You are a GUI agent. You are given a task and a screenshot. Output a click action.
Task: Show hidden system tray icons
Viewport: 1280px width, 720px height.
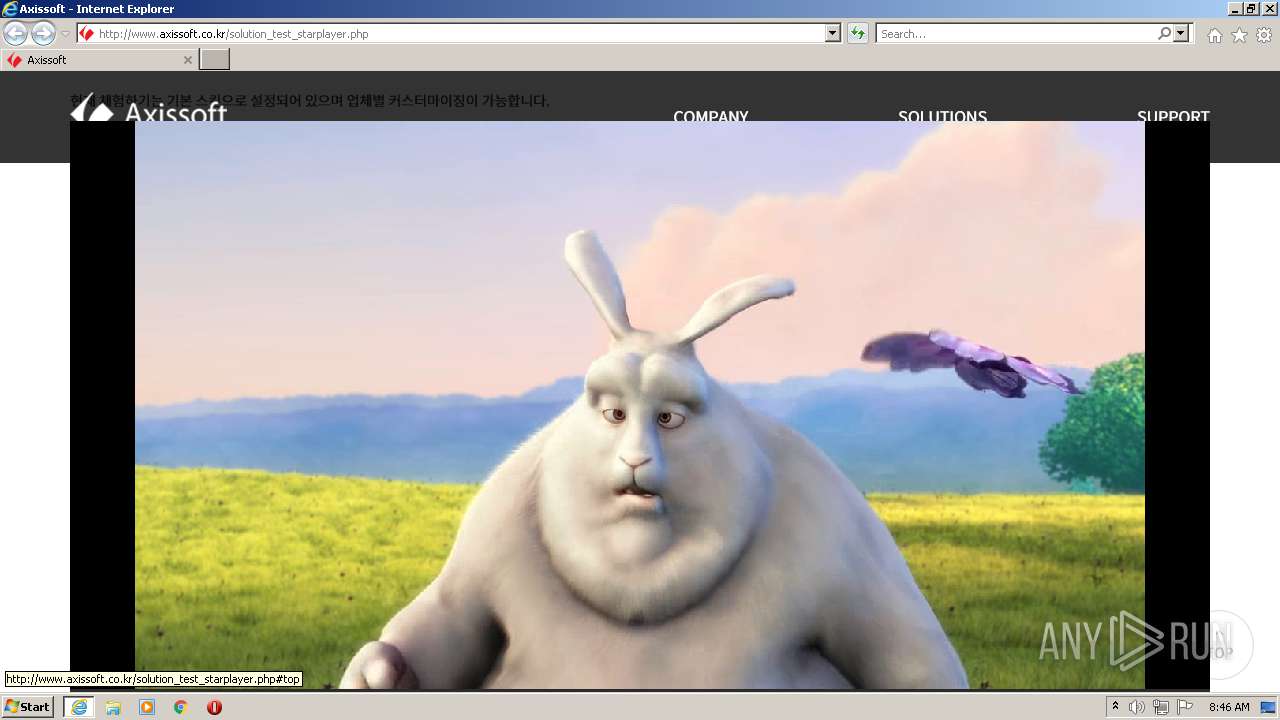point(1116,707)
